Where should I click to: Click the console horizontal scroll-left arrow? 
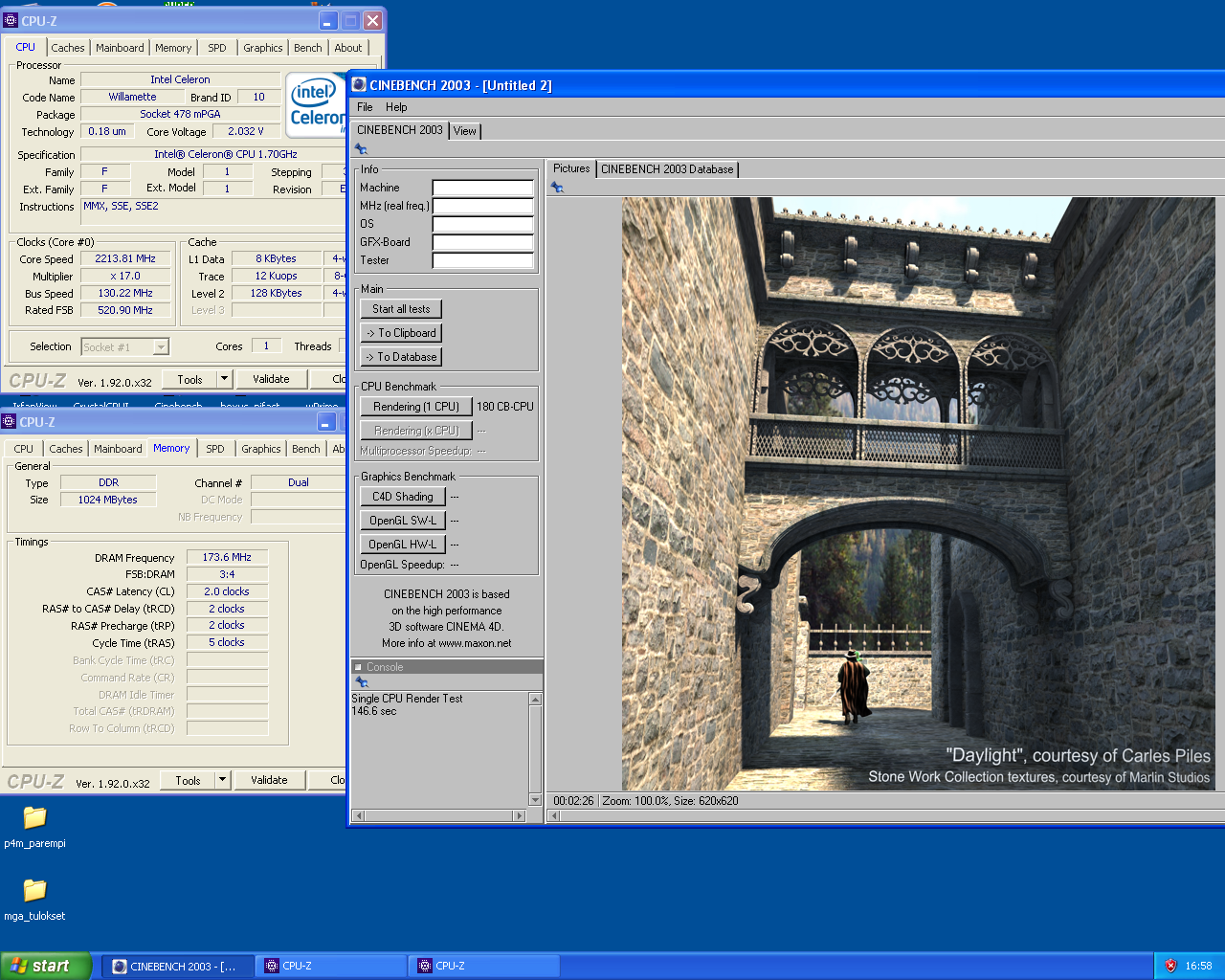click(359, 815)
